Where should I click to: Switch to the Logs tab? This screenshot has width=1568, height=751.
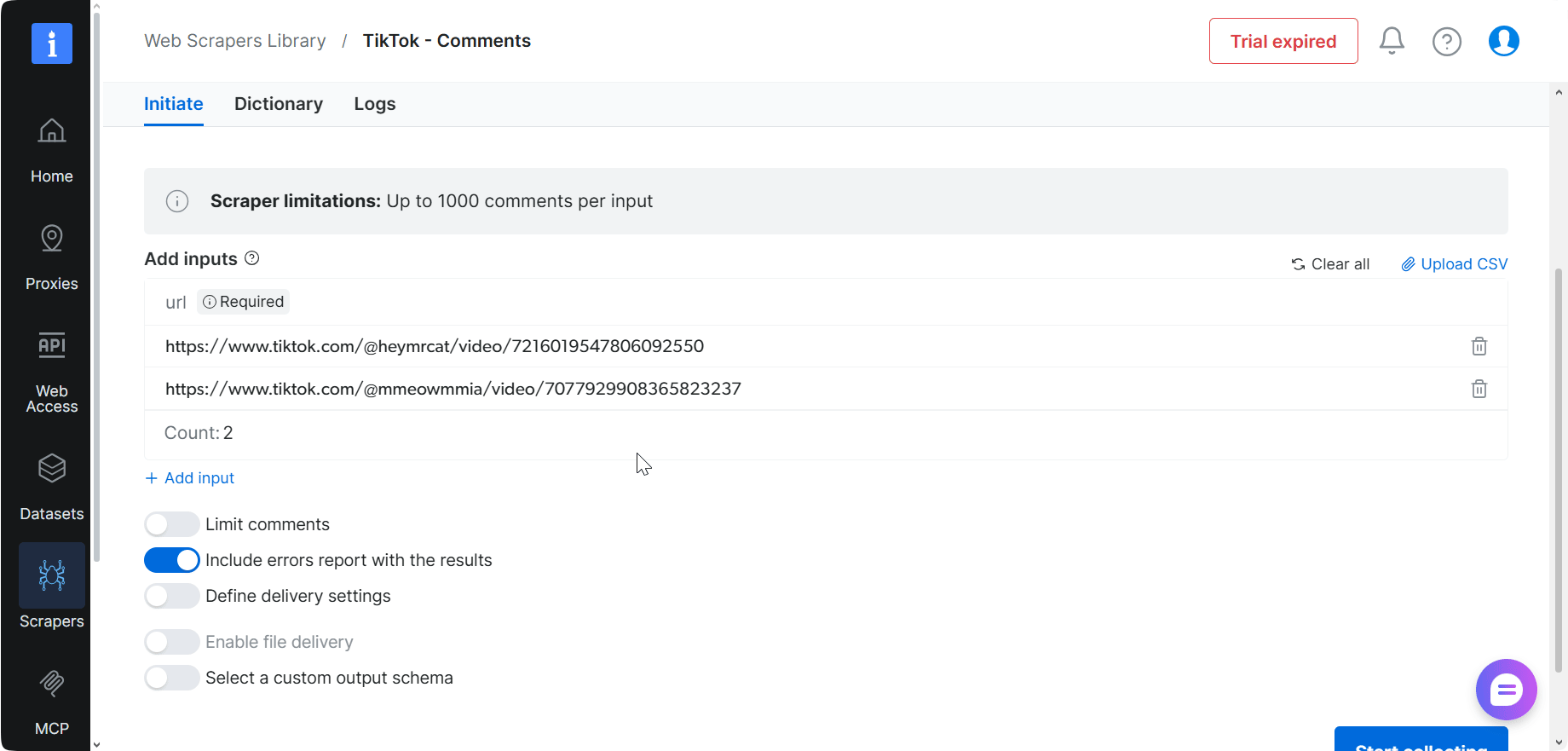(x=375, y=104)
